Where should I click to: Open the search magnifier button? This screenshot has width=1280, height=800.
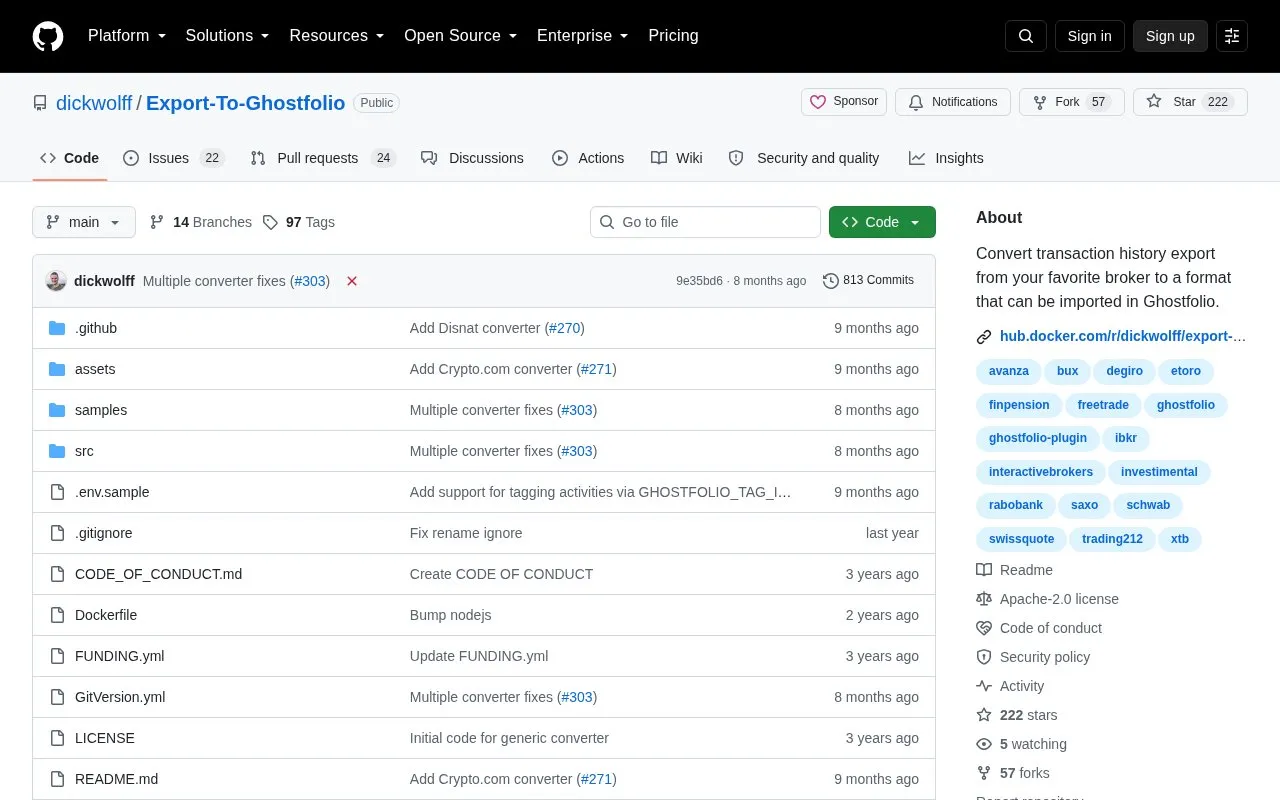(1026, 36)
